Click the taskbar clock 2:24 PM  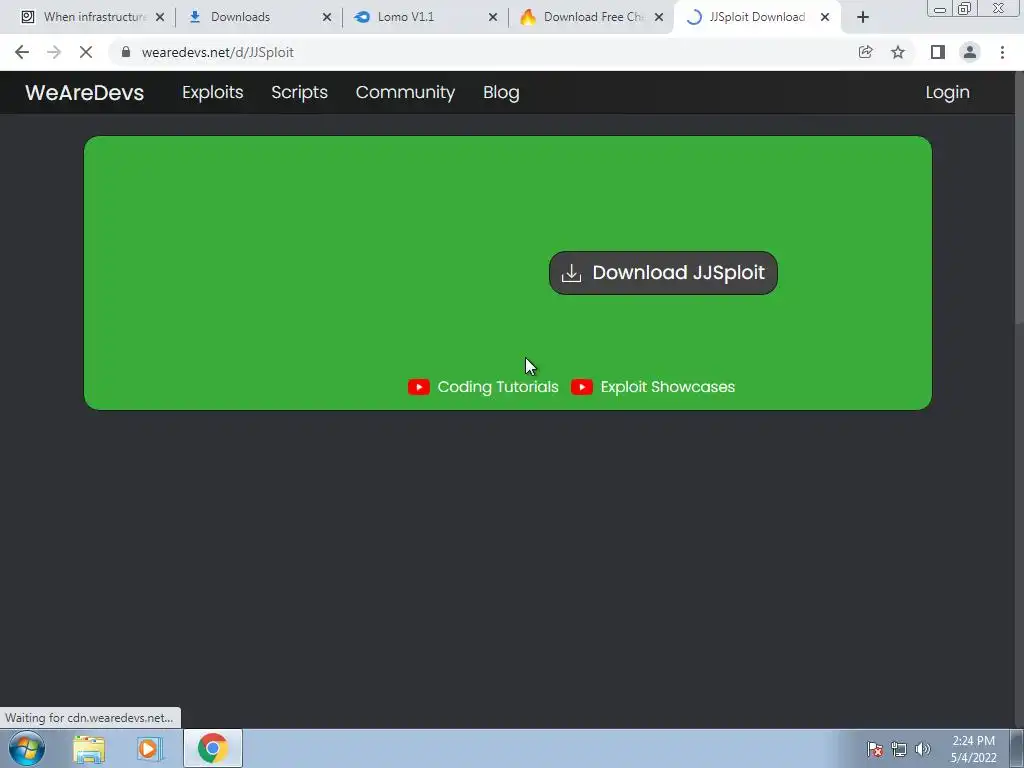pyautogui.click(x=973, y=749)
